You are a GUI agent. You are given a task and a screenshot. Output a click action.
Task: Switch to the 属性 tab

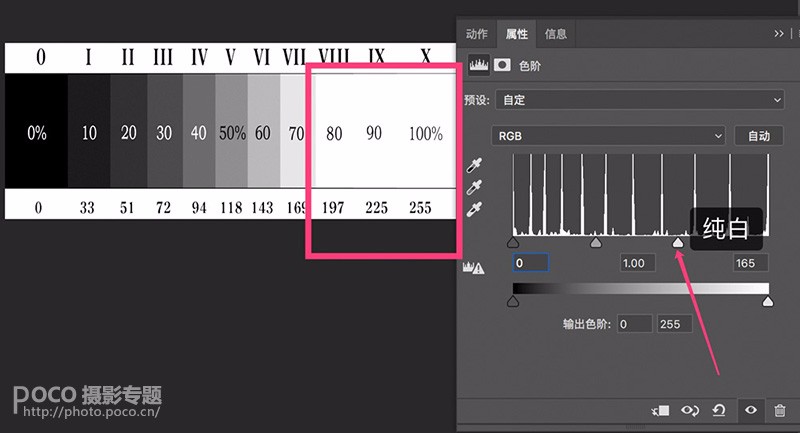[516, 34]
